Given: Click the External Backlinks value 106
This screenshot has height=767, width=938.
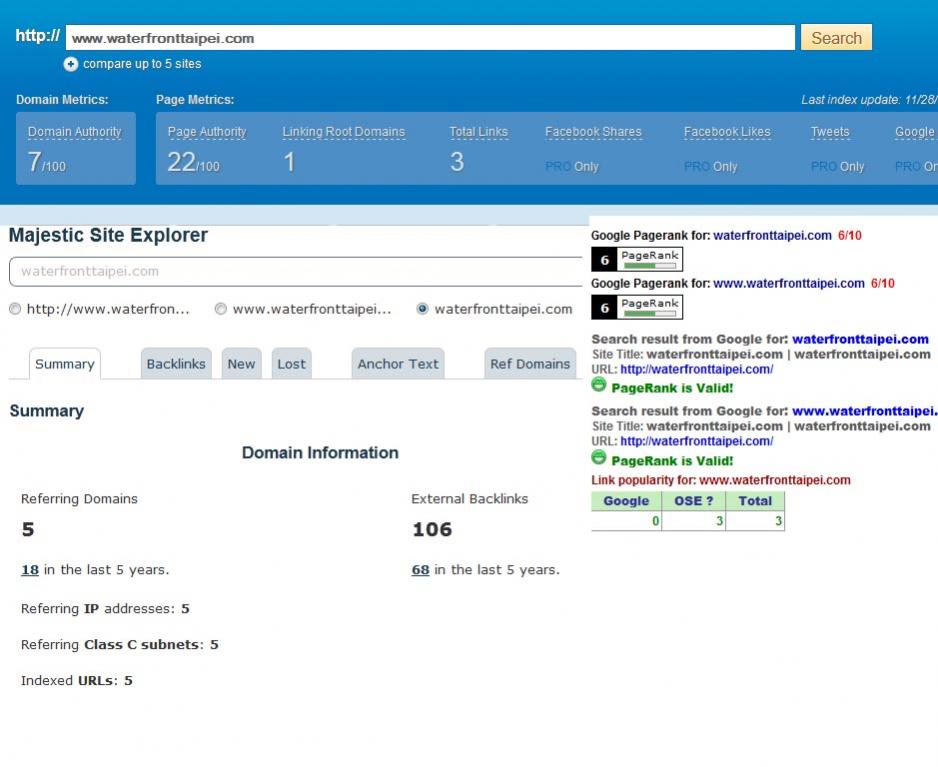Looking at the screenshot, I should click(432, 529).
